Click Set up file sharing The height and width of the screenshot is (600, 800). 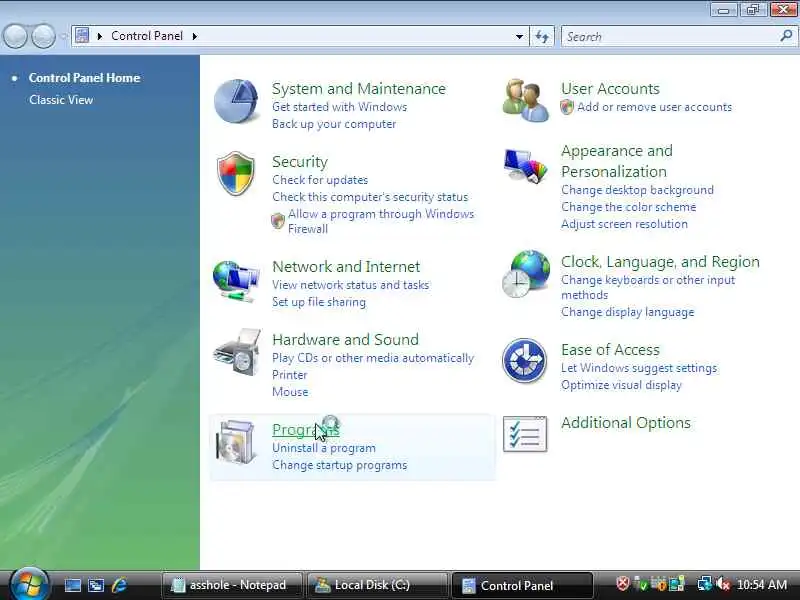[x=319, y=302]
